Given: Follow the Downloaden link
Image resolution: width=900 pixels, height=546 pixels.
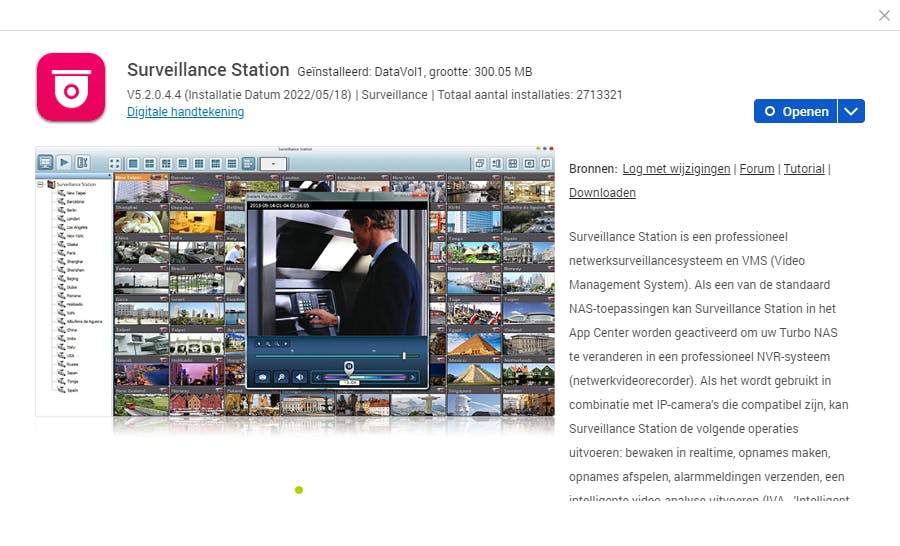Looking at the screenshot, I should [x=602, y=193].
